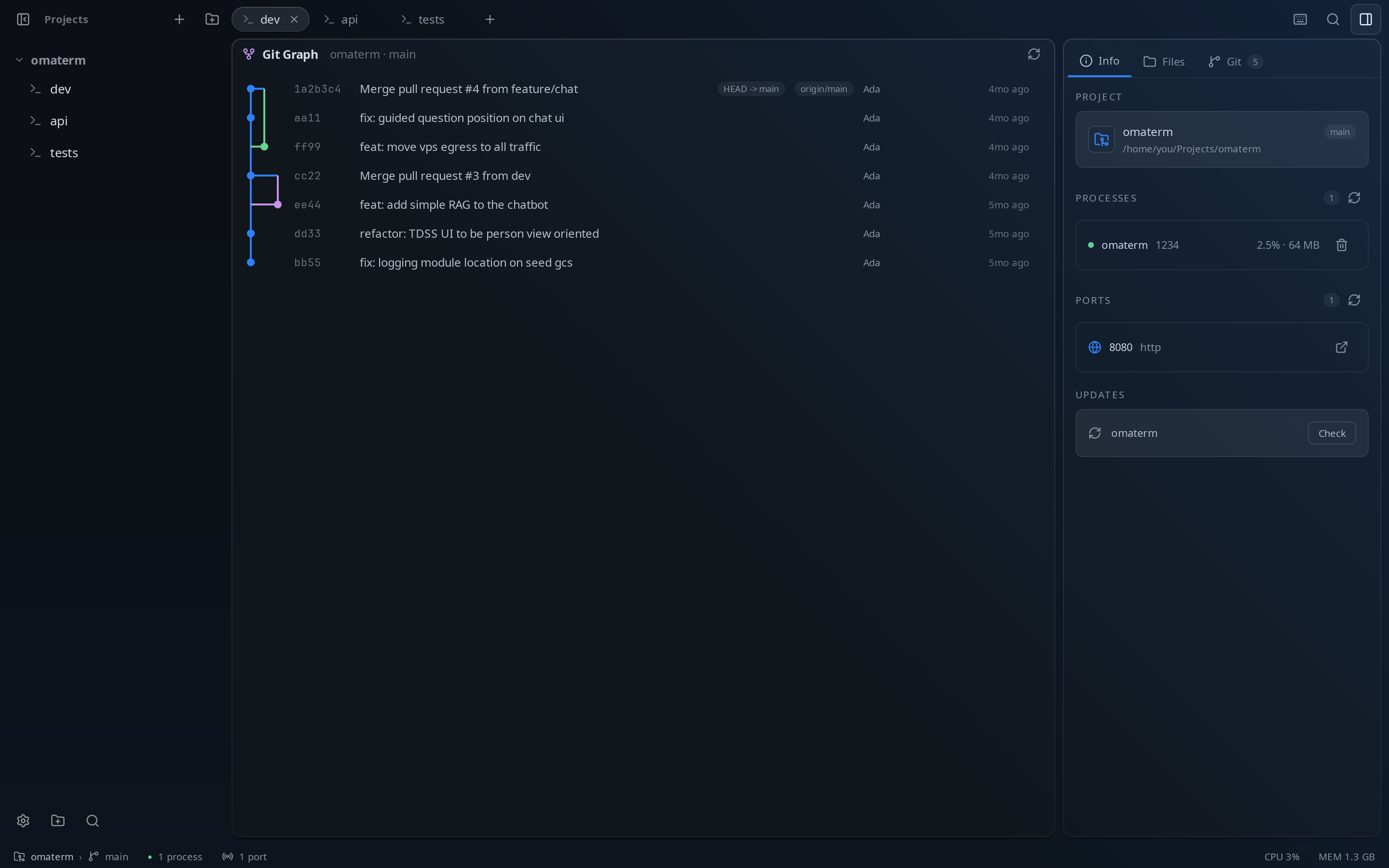Click the main branch in the status bar

[109, 856]
